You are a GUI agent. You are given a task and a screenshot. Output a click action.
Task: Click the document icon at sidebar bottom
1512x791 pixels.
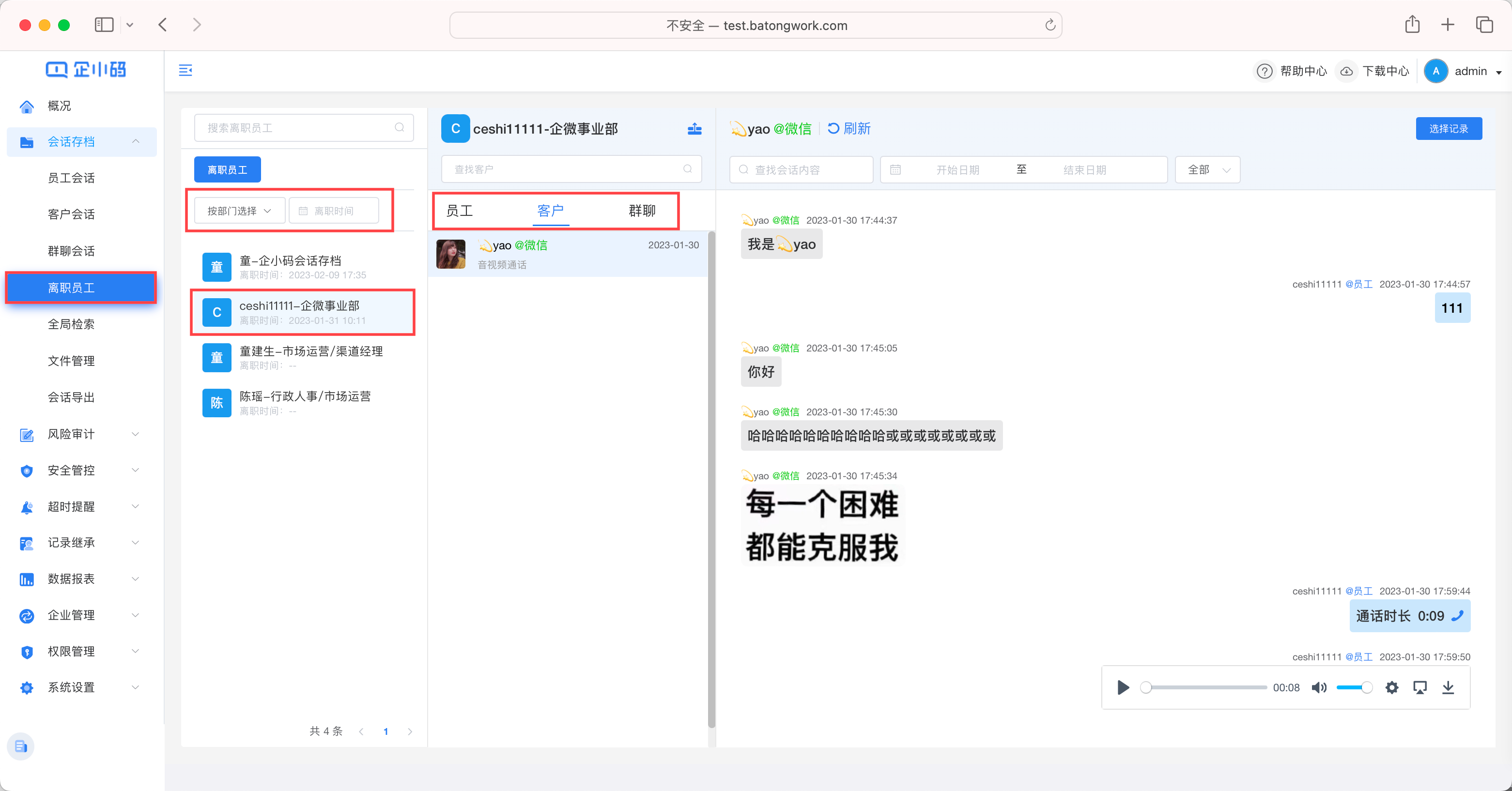click(x=21, y=746)
